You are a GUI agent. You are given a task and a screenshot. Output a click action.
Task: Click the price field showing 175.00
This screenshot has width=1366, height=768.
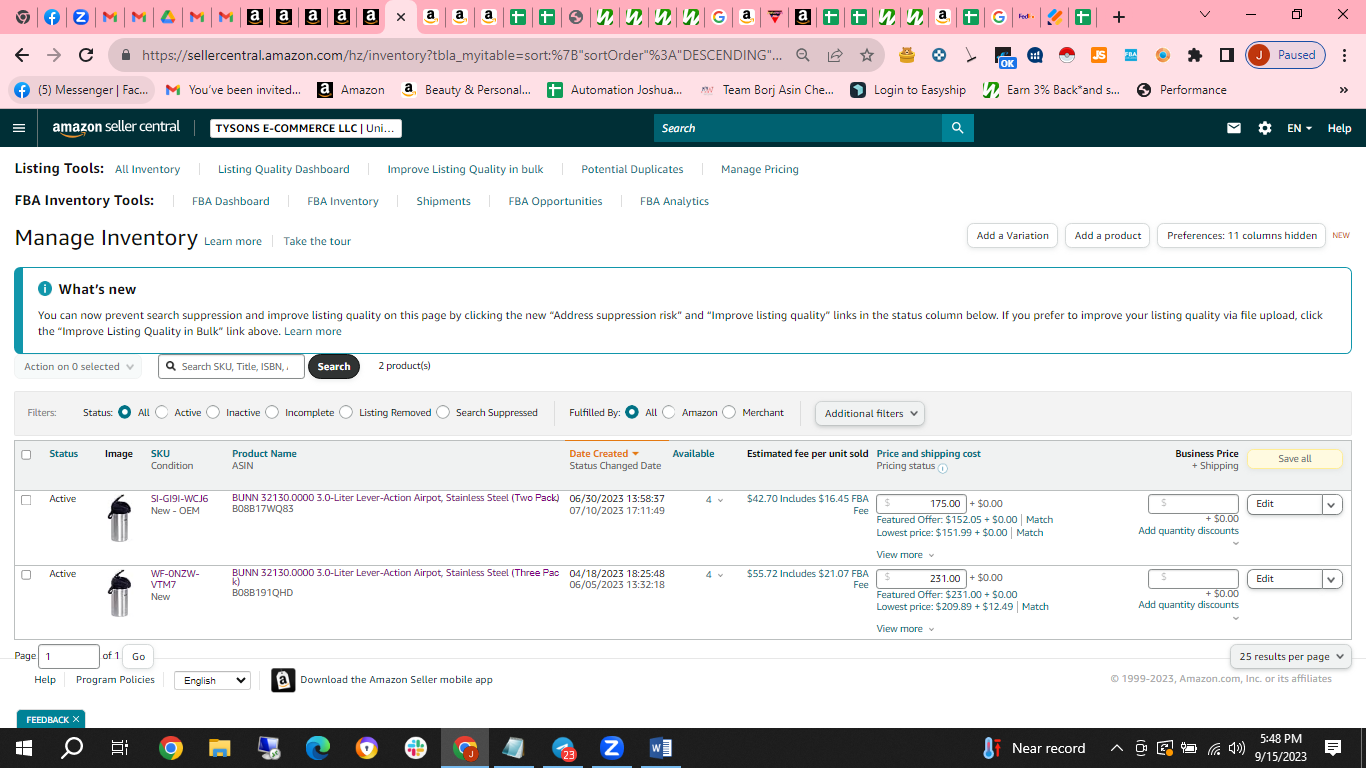922,504
